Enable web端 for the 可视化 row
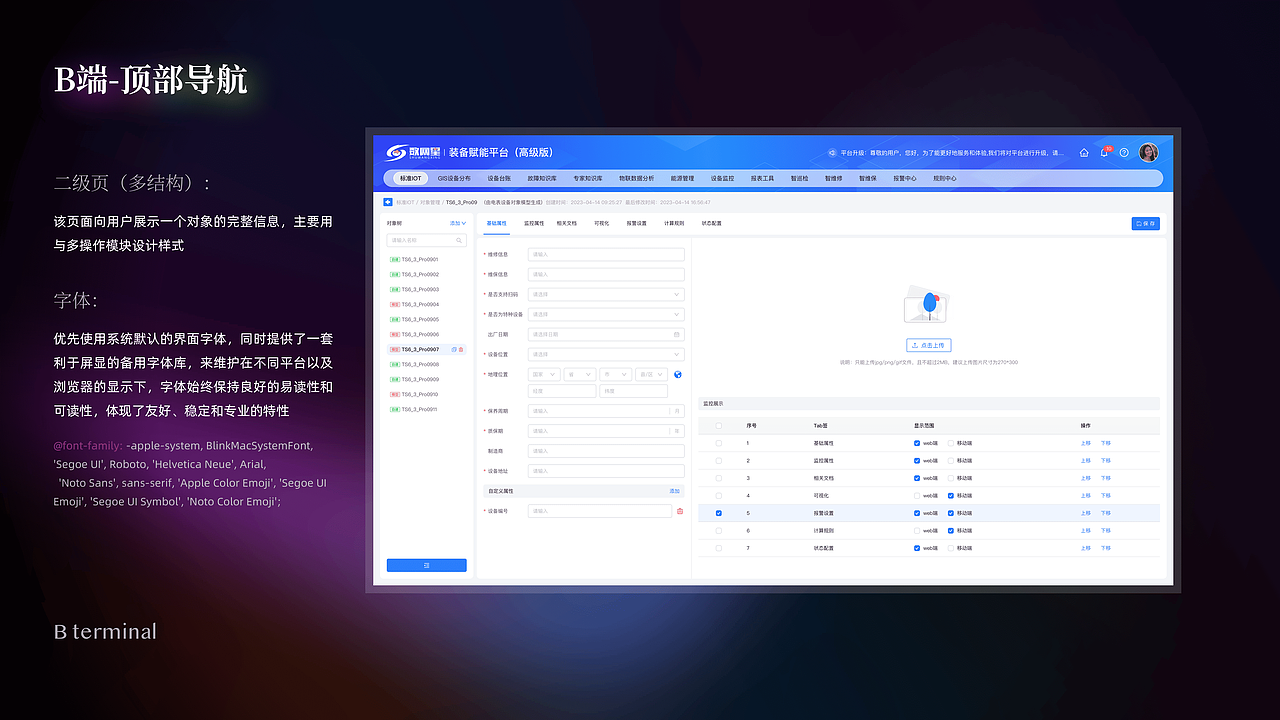This screenshot has width=1280, height=720. [x=917, y=494]
